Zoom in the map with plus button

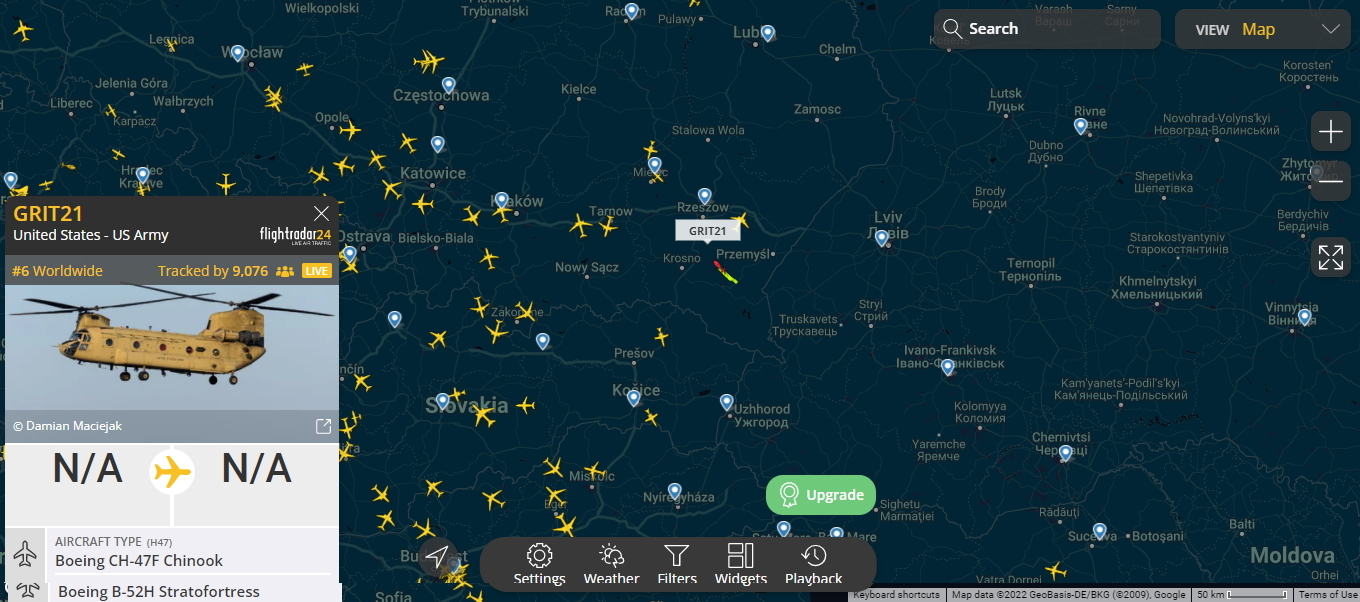point(1331,132)
